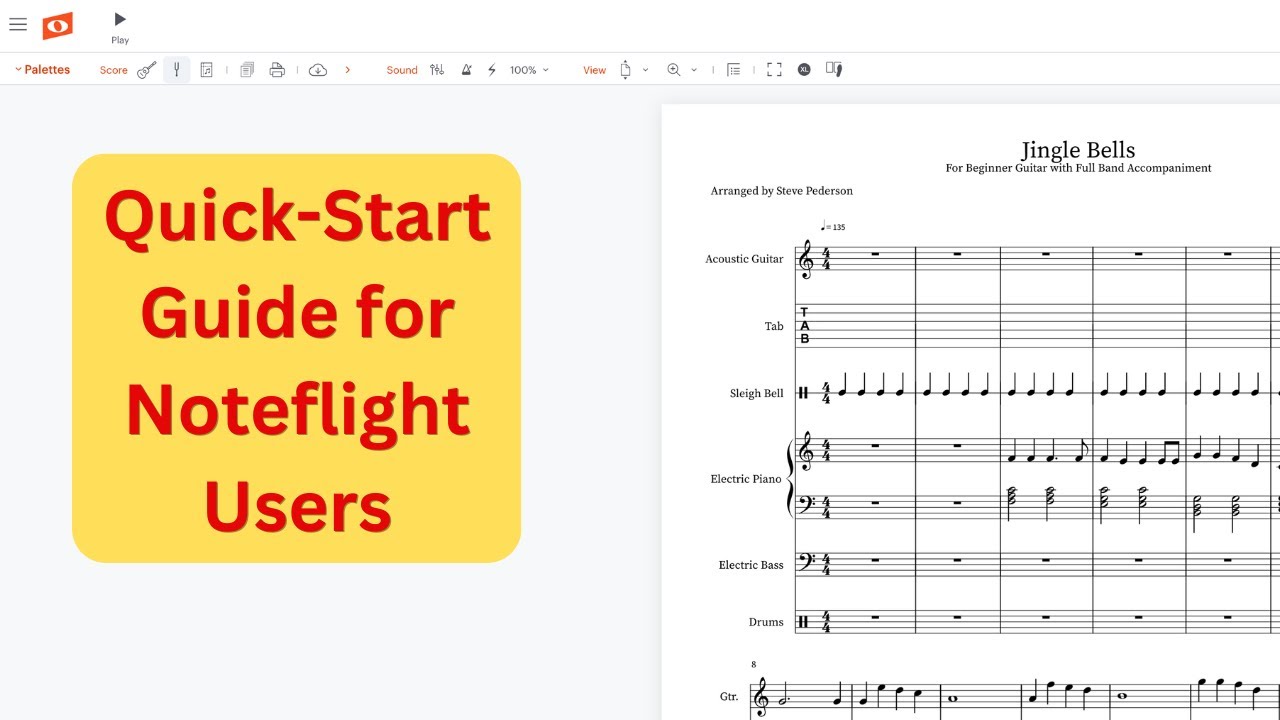Click the measure number 8
This screenshot has height=720, width=1280.
pos(753,664)
